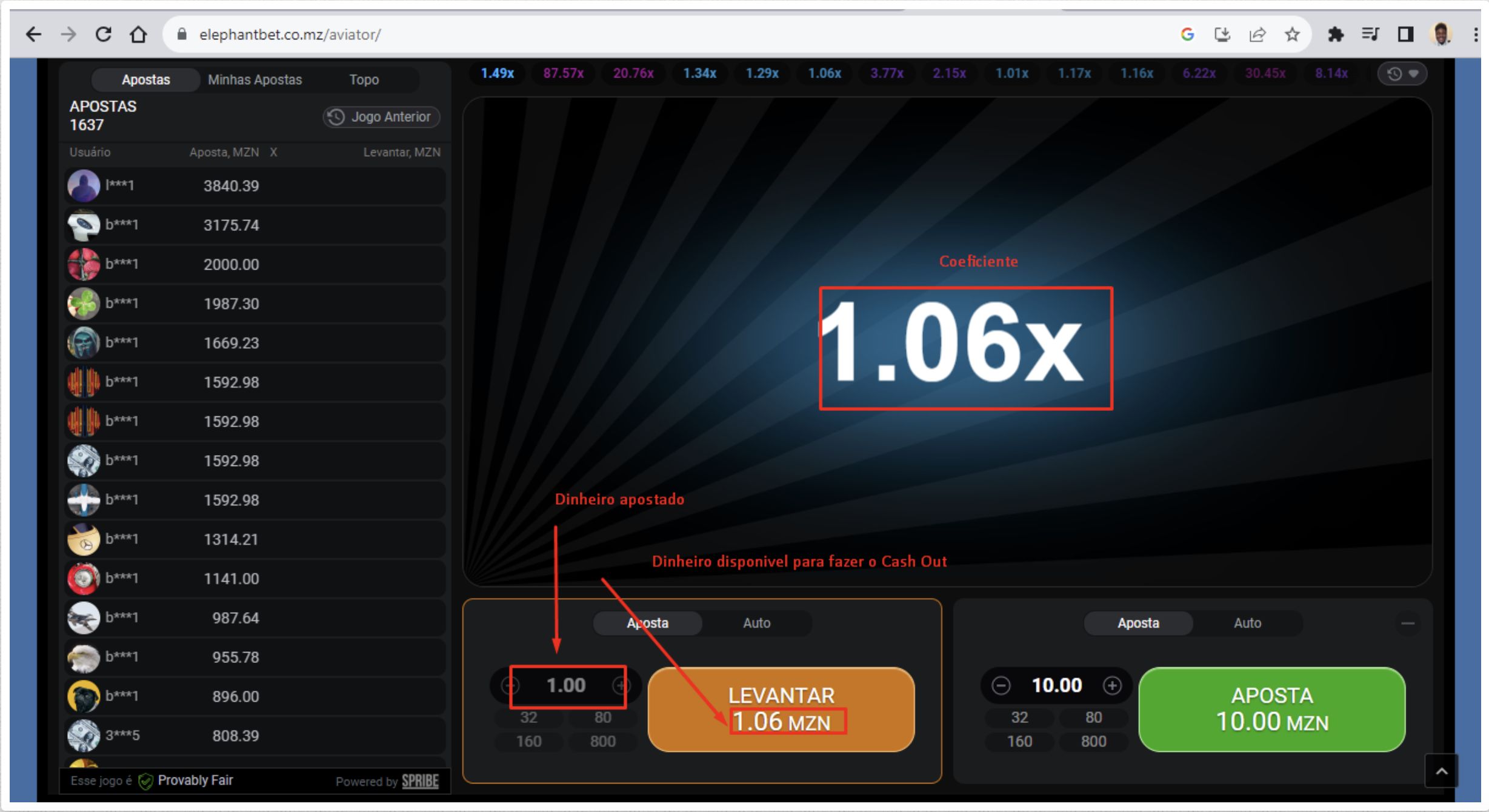Click the avatar of the 2000.00 bet

[84, 264]
